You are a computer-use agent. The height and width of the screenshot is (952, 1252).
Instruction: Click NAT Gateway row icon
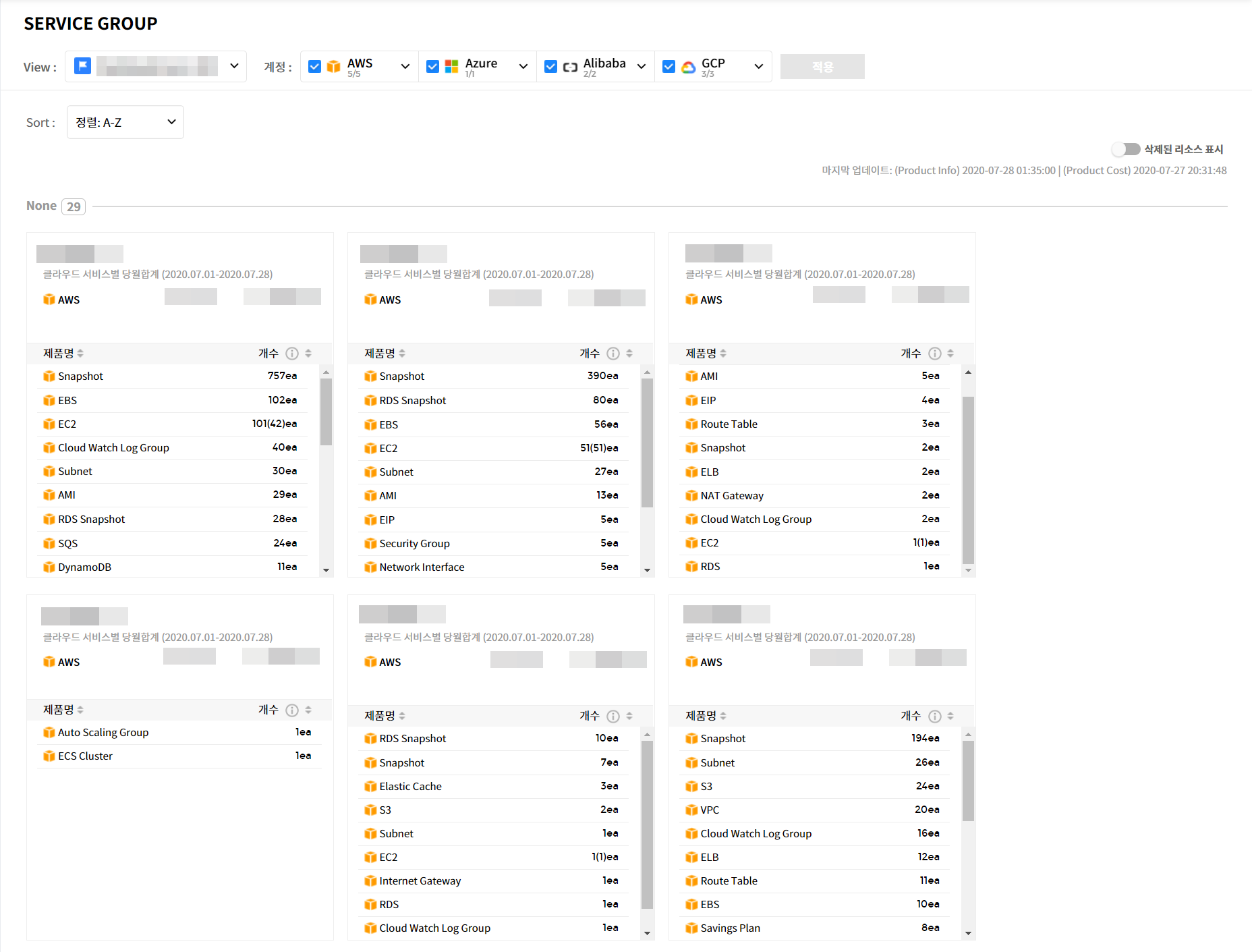point(691,496)
